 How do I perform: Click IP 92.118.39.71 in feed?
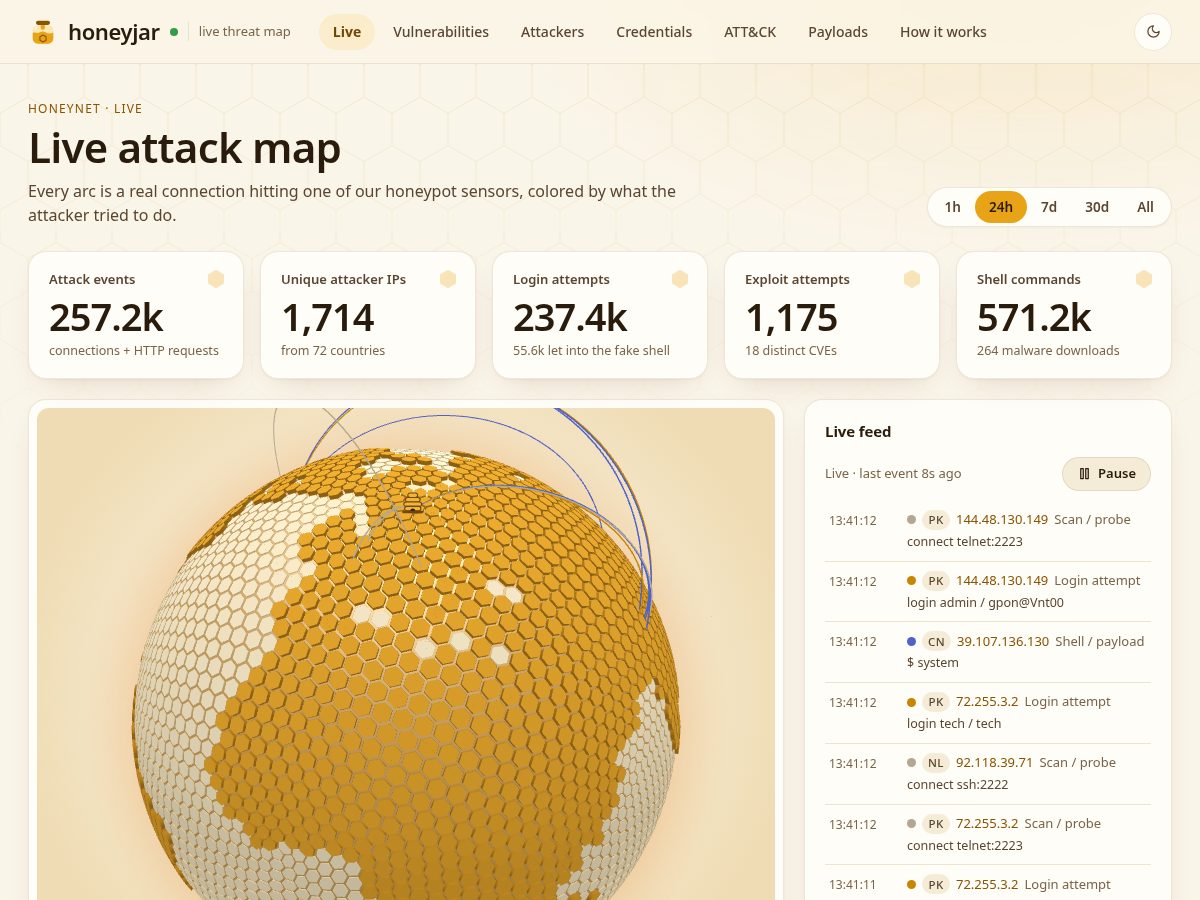click(x=994, y=763)
